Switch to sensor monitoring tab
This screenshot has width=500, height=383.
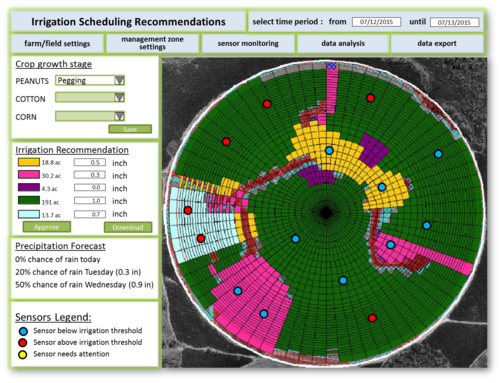click(248, 44)
